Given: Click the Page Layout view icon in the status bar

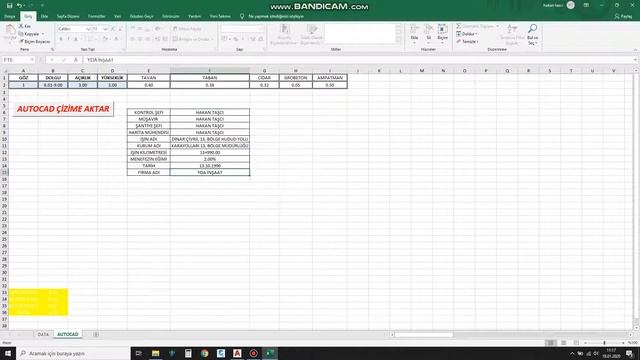Looking at the screenshot, I should tap(564, 343).
